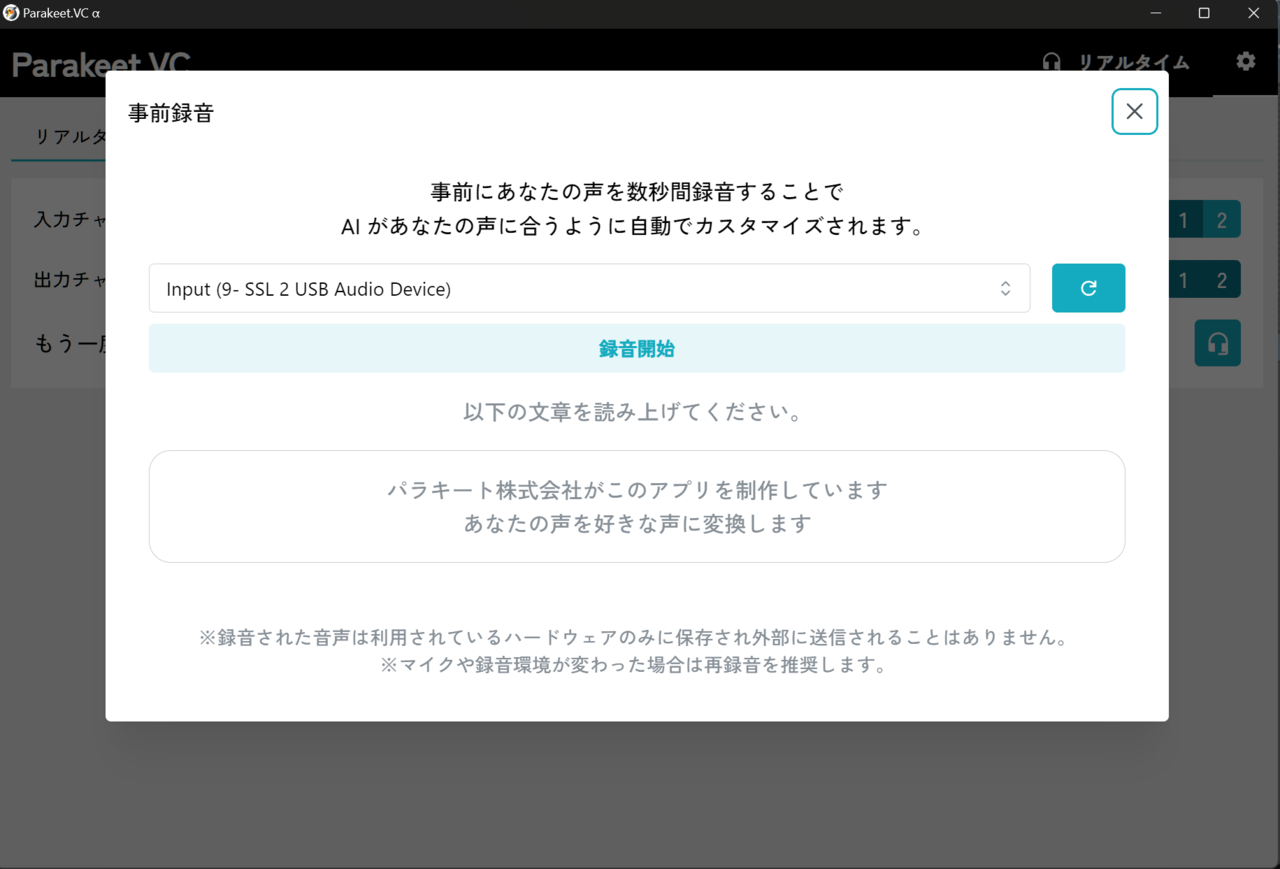Click the headphone icon button in background panel
Image resolution: width=1280 pixels, height=869 pixels.
pos(1217,343)
